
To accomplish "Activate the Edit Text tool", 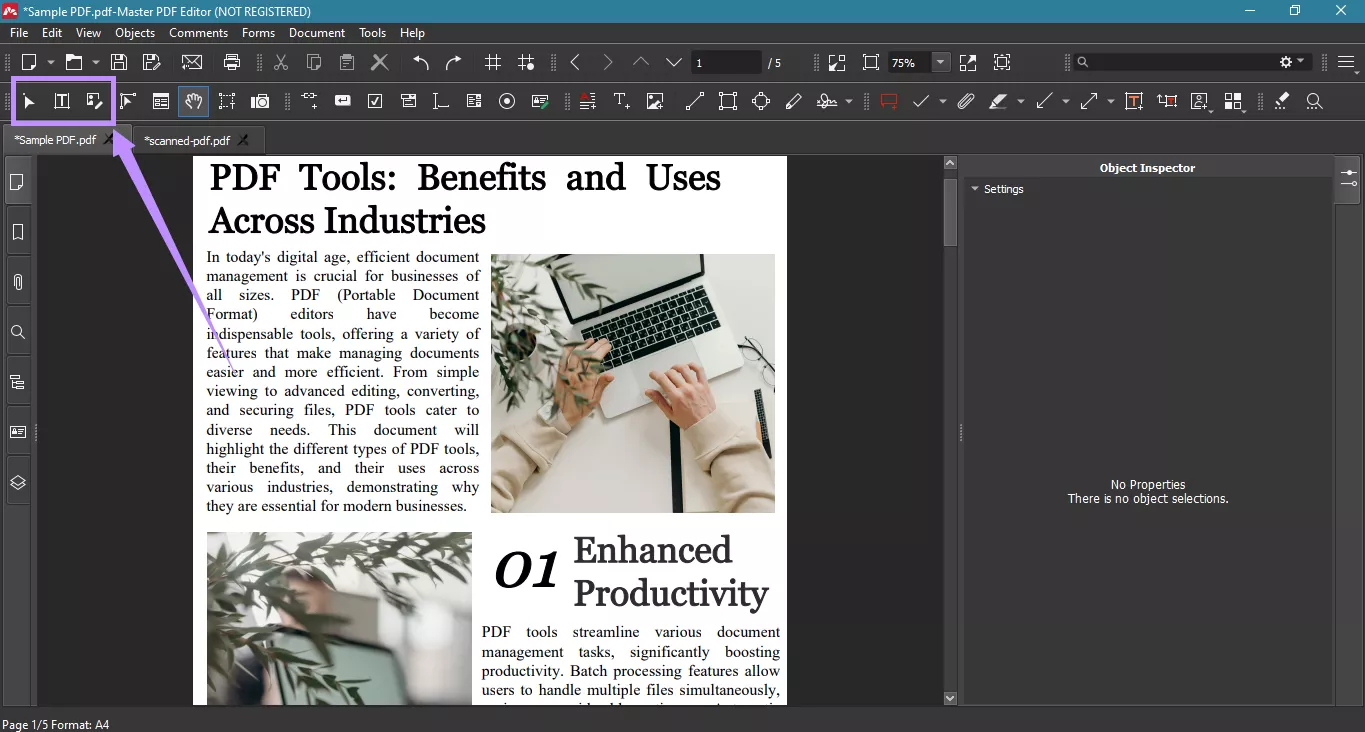I will pos(61,101).
